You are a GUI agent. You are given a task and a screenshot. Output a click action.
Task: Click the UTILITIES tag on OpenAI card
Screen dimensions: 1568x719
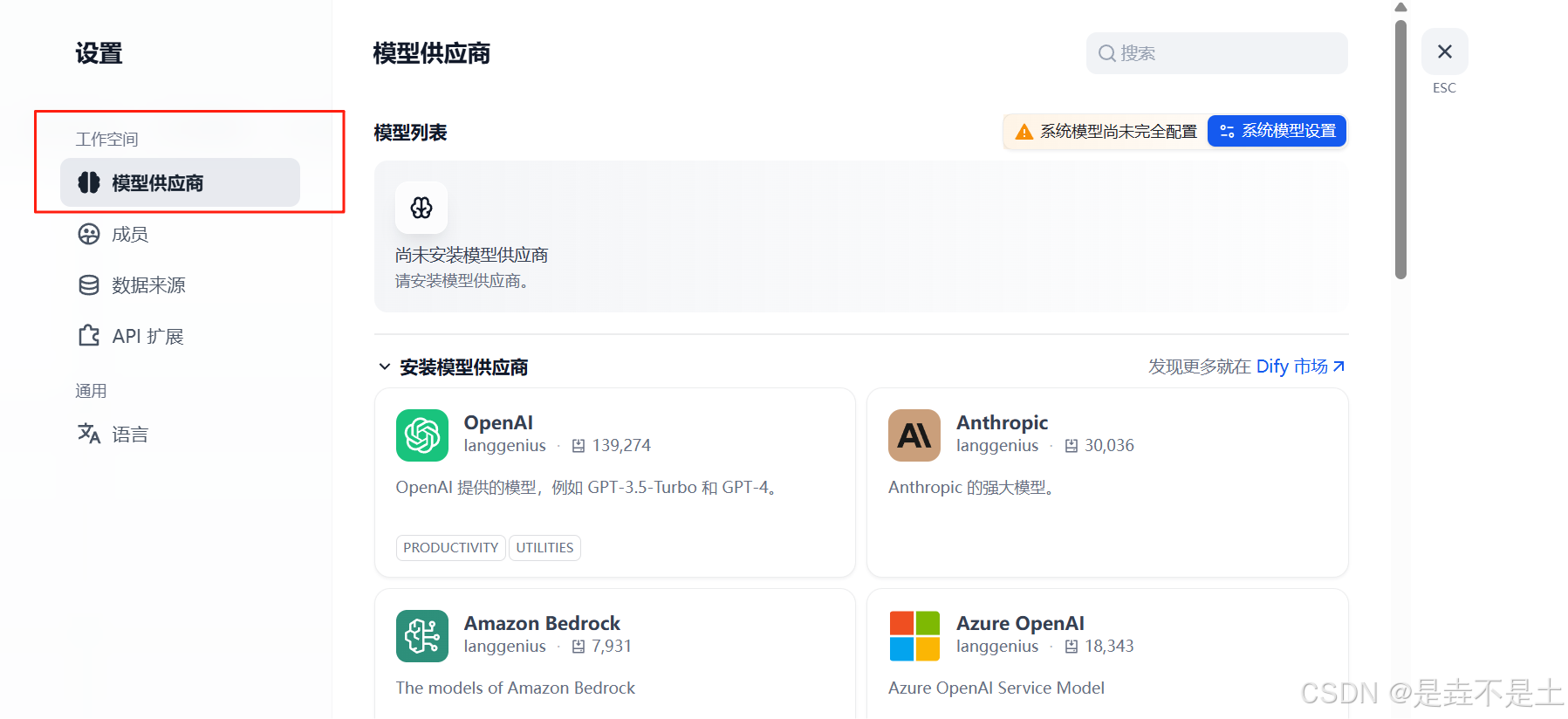pyautogui.click(x=544, y=548)
